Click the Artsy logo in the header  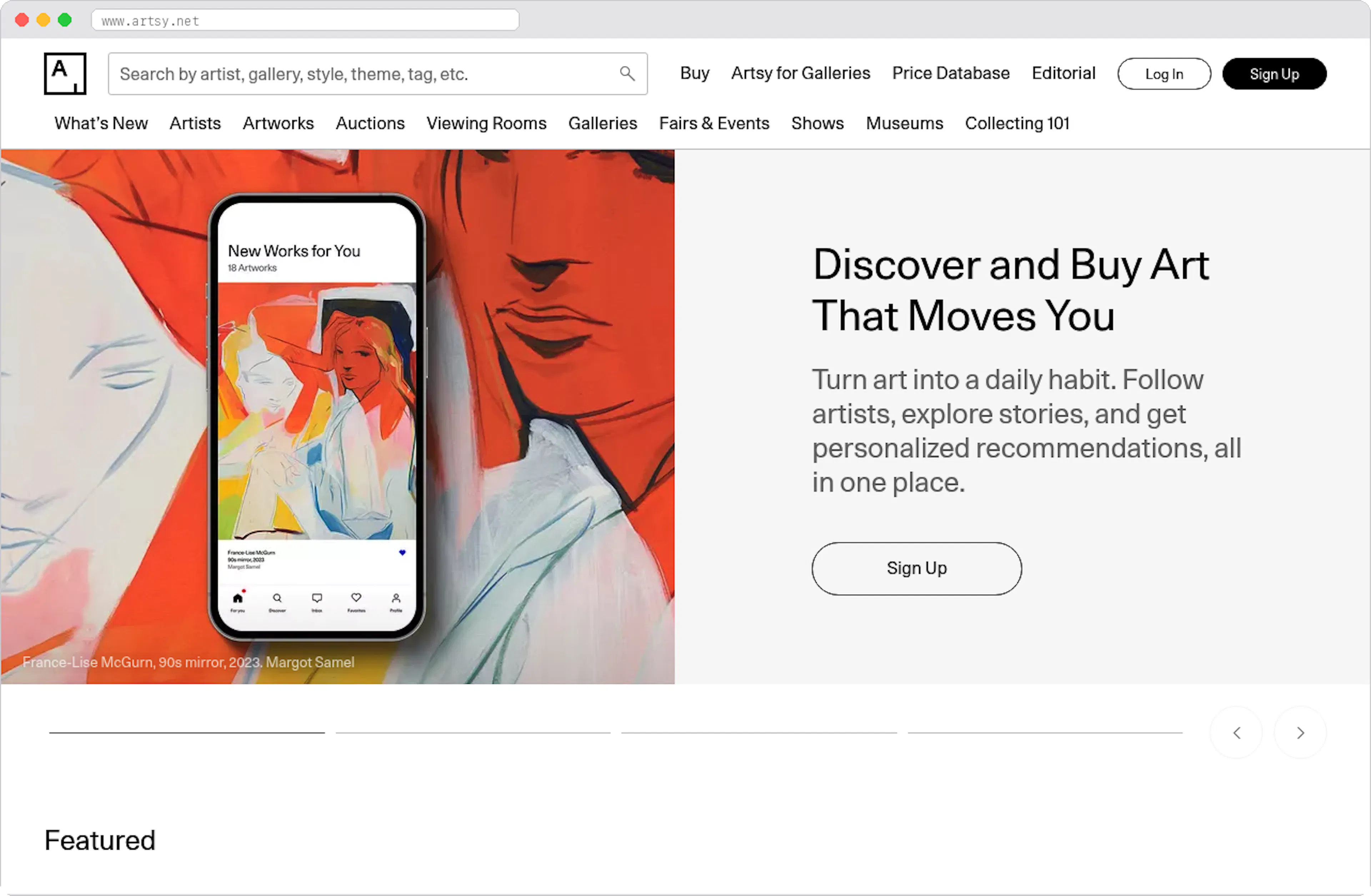[x=65, y=73]
